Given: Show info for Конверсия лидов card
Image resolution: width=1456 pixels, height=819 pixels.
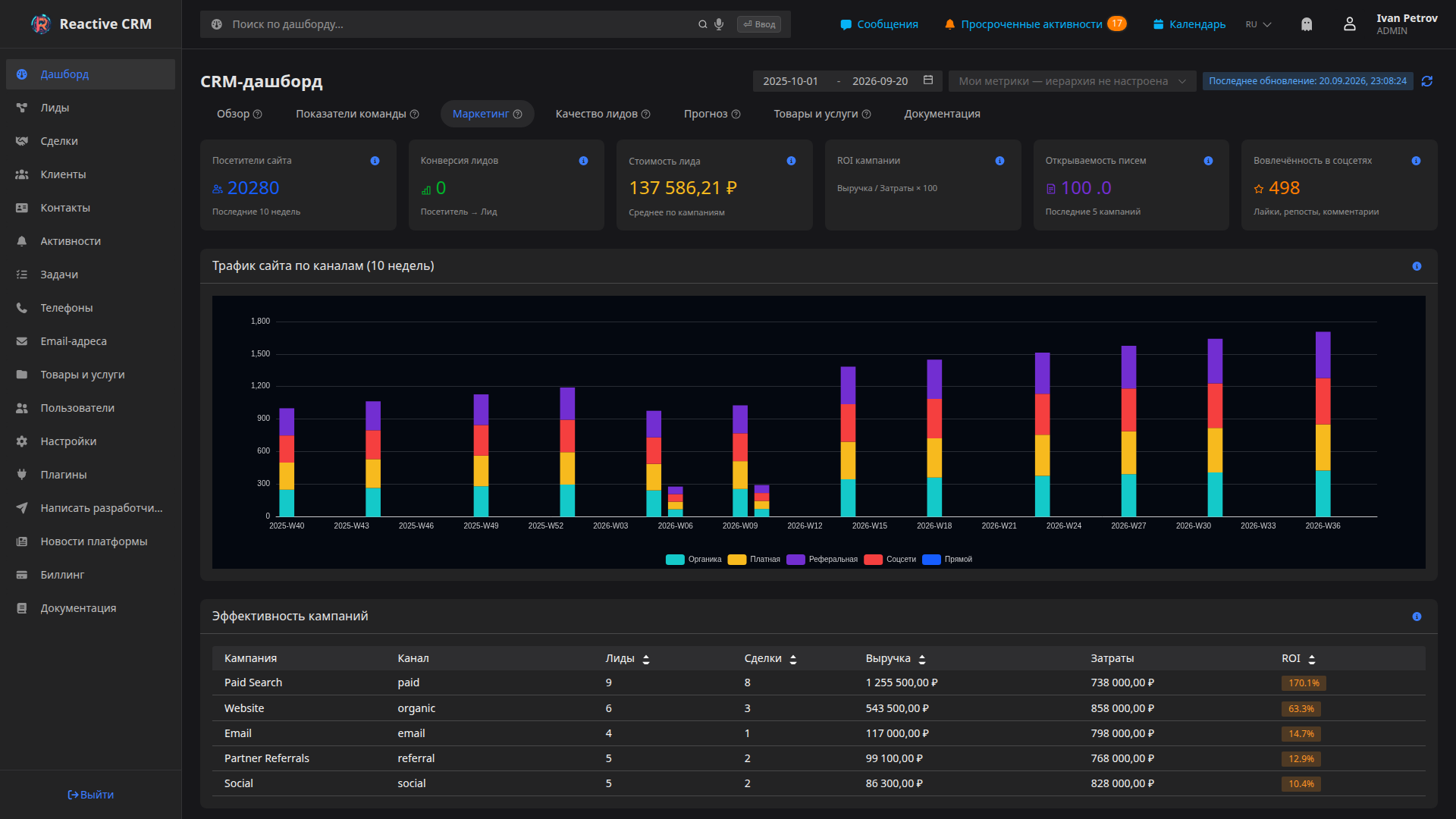Looking at the screenshot, I should pyautogui.click(x=583, y=161).
